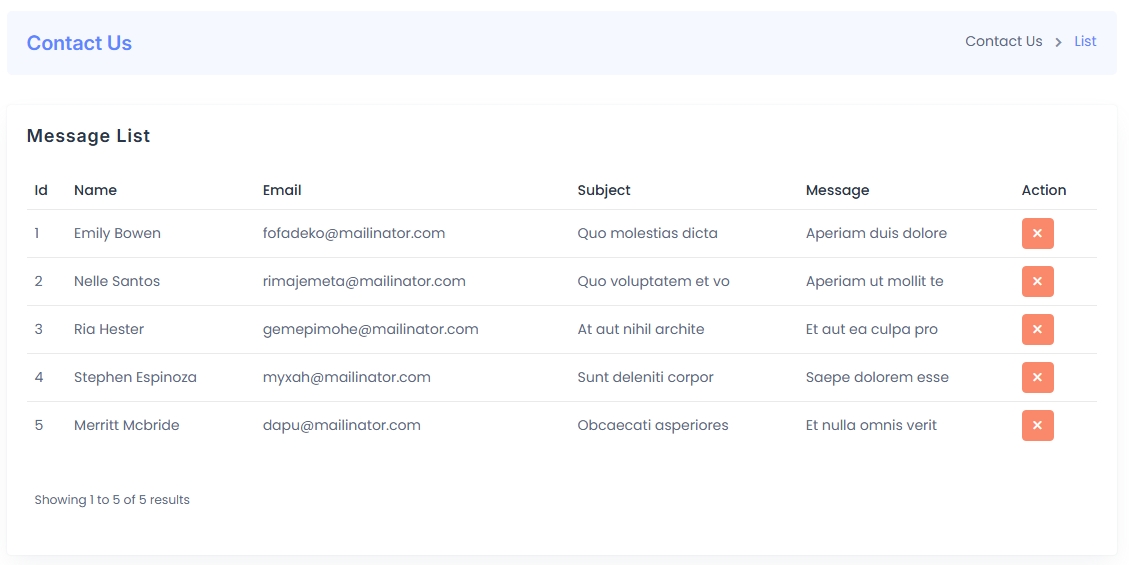Image resolution: width=1129 pixels, height=565 pixels.
Task: Click message Aperiam duis dolore
Action: [x=876, y=233]
